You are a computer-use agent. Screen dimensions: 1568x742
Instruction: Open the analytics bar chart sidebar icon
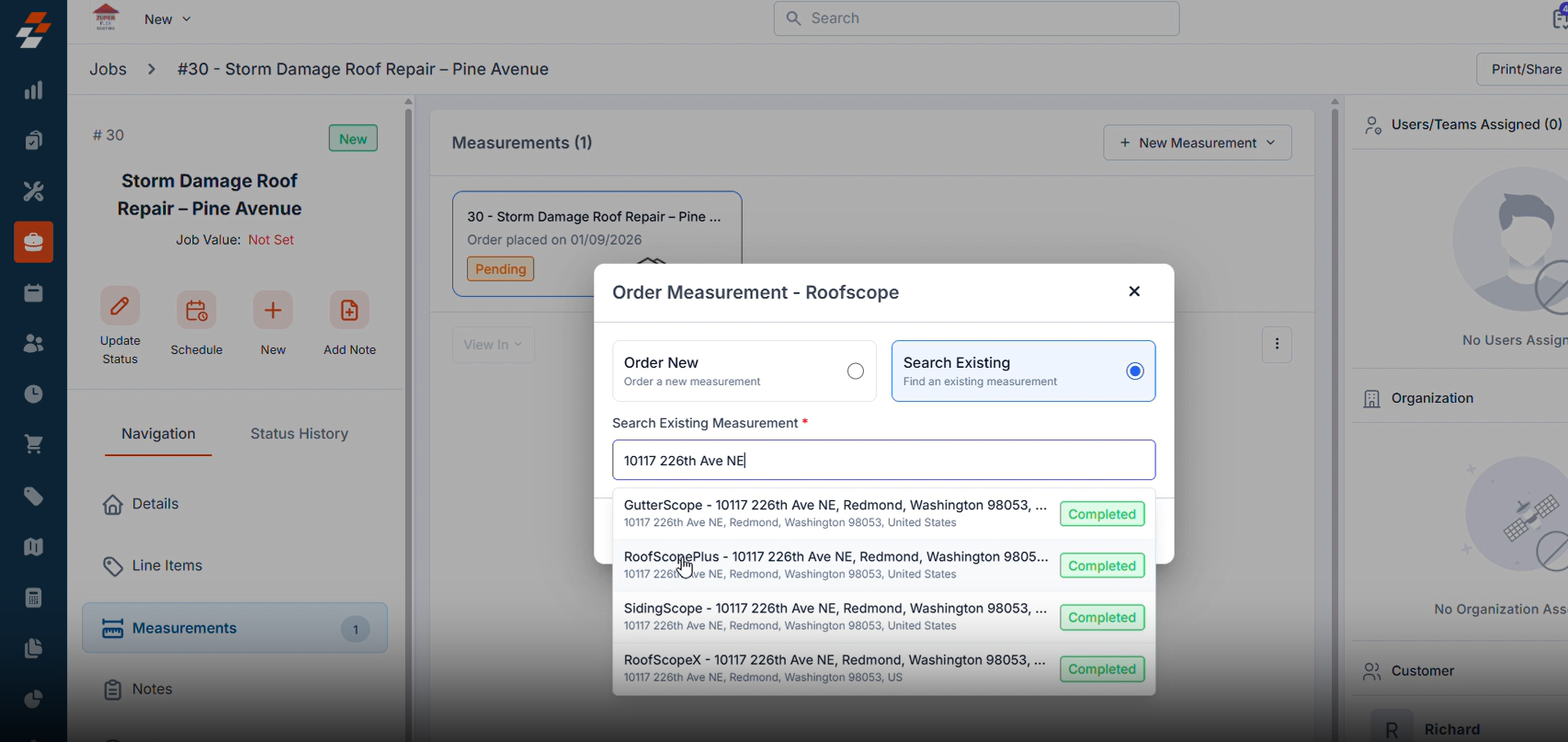tap(33, 90)
